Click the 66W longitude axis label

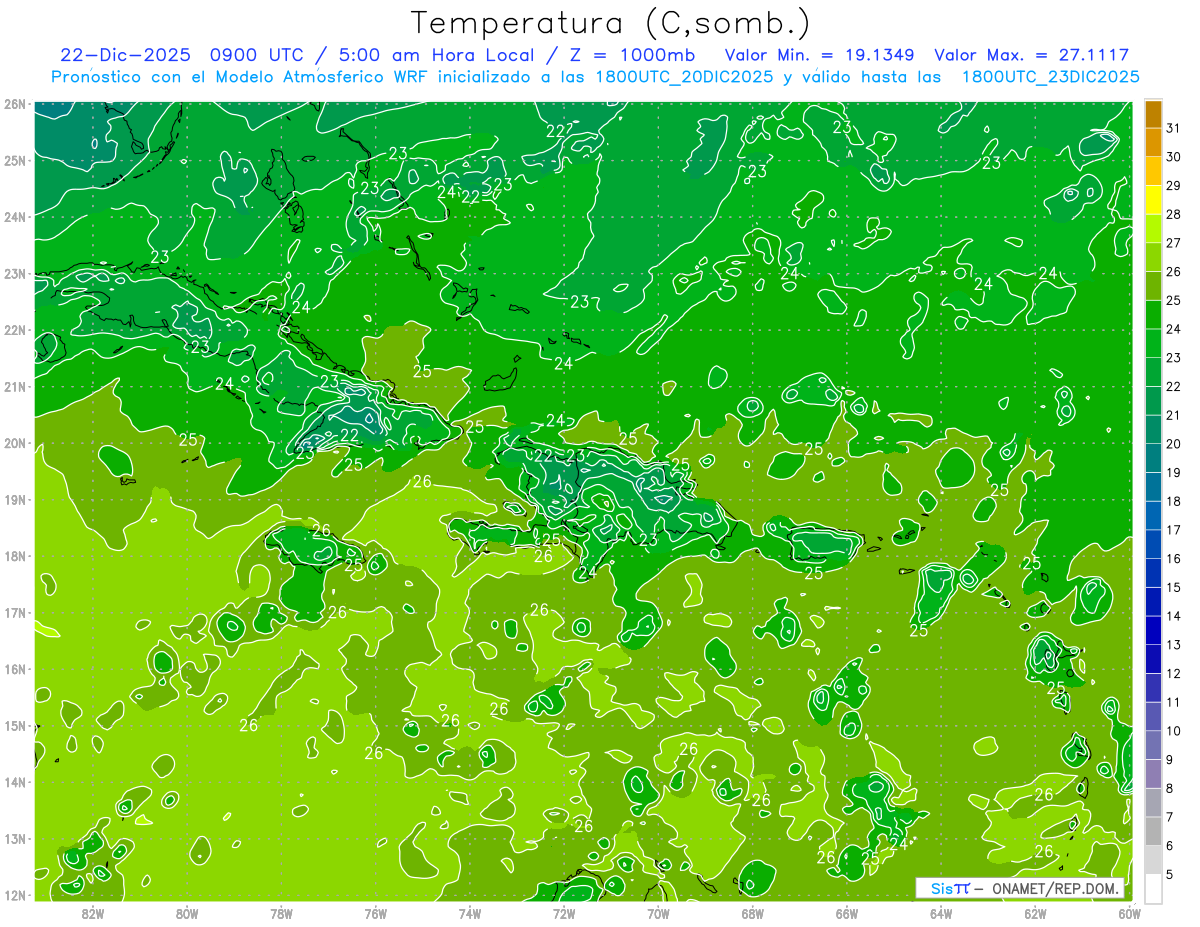point(847,913)
